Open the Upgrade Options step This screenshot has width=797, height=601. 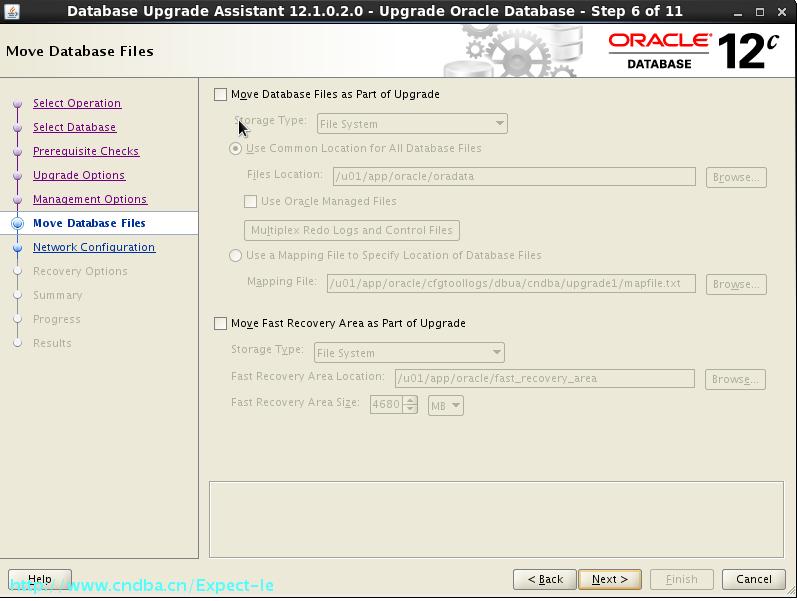click(79, 175)
